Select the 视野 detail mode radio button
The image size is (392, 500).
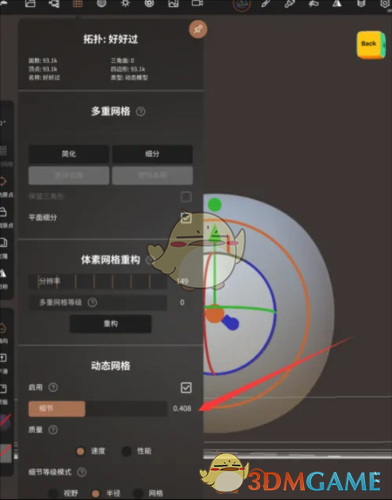coord(53,493)
